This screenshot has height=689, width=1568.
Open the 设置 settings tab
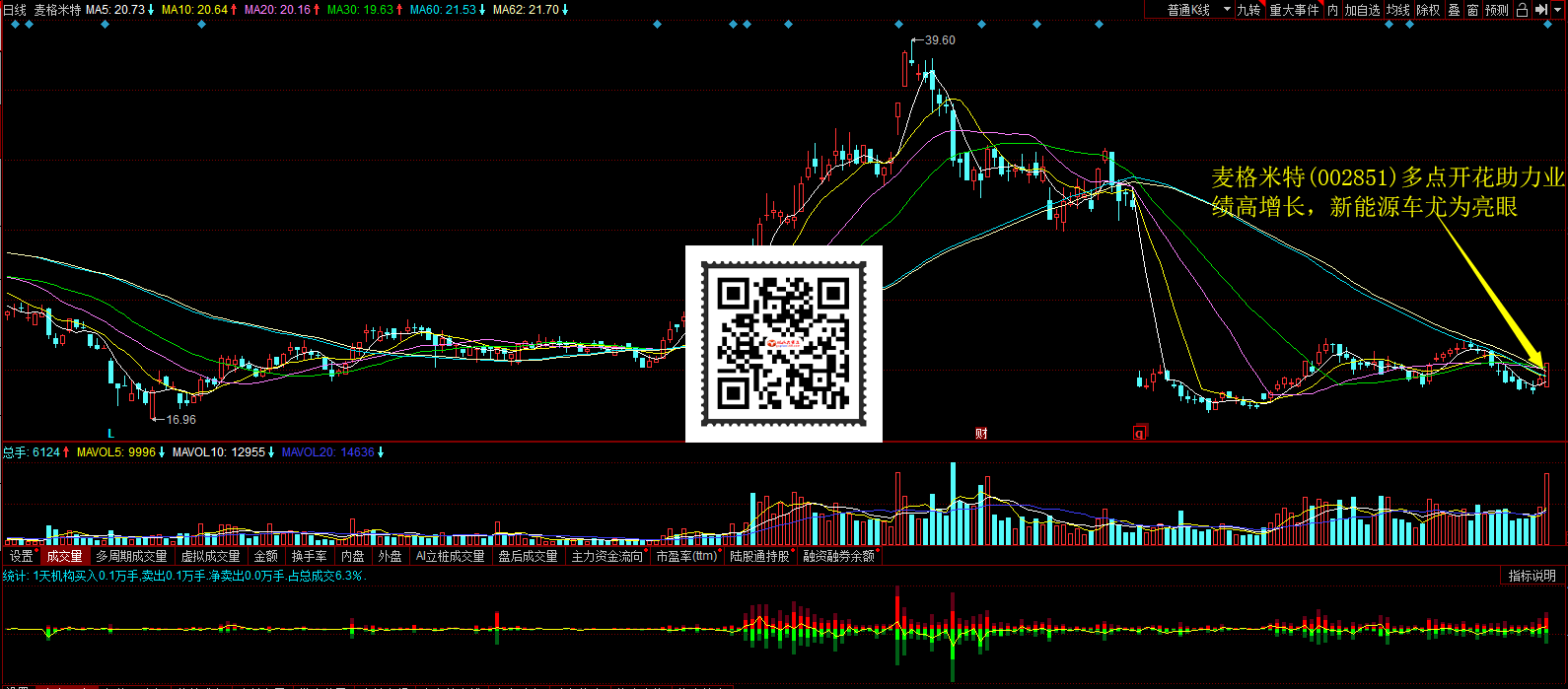[x=22, y=556]
